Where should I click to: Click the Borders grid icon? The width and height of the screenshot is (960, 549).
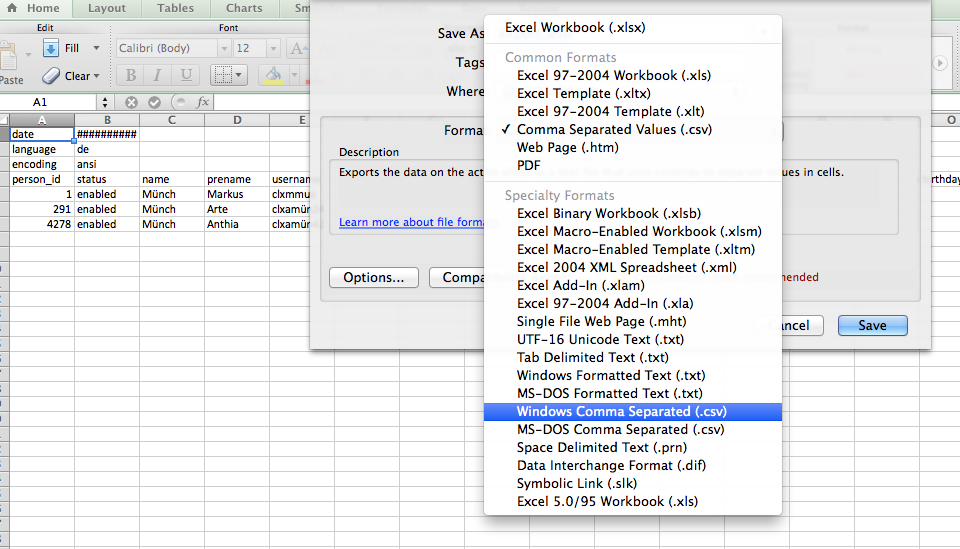tap(224, 76)
